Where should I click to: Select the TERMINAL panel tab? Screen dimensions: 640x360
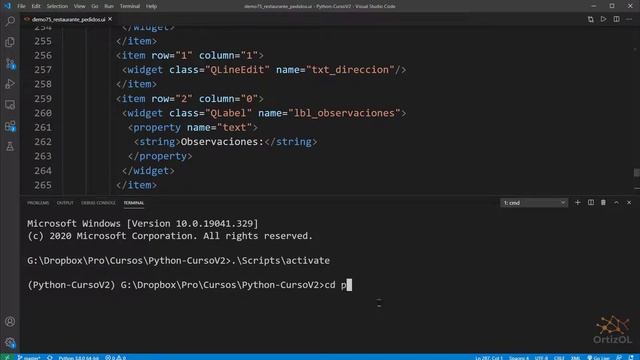click(134, 203)
